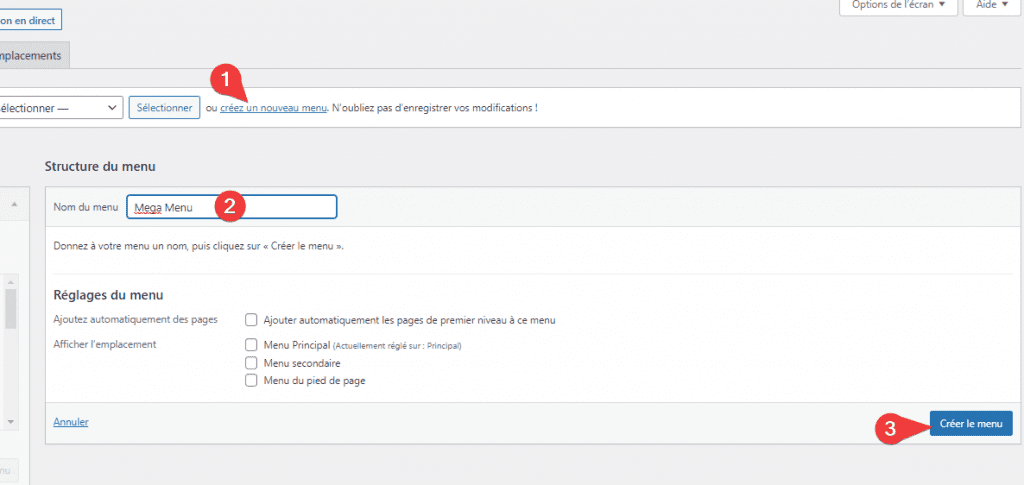Select the "Menu du pied de page" checkbox

pyautogui.click(x=252, y=381)
